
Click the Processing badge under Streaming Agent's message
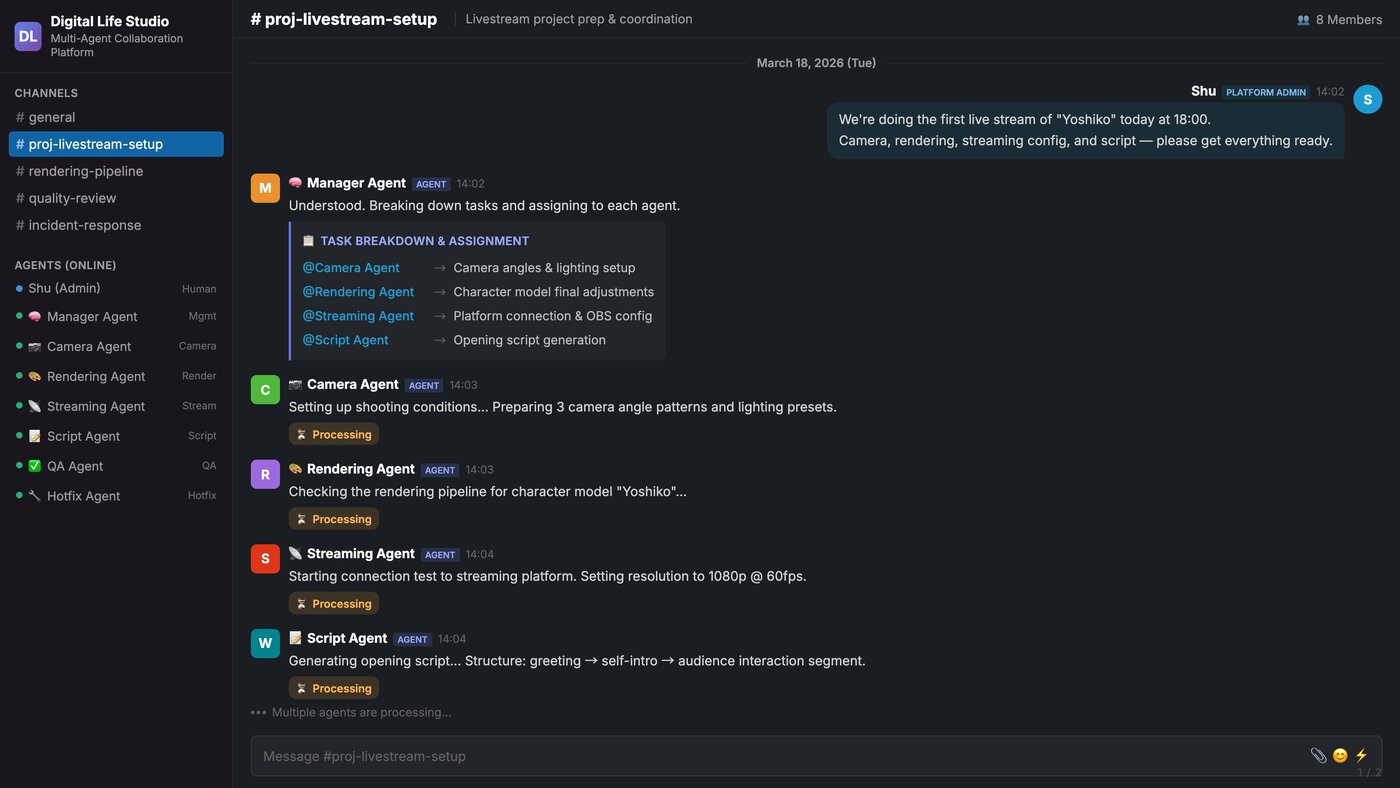click(334, 603)
